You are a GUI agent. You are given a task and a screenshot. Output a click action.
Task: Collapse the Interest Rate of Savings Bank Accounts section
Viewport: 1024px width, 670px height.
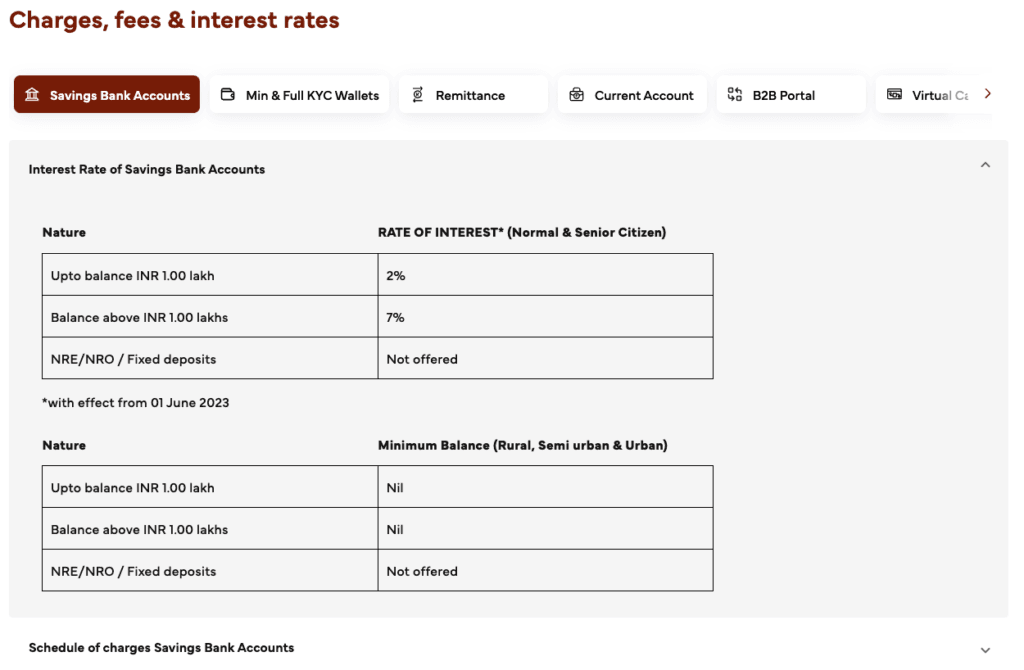tap(985, 165)
